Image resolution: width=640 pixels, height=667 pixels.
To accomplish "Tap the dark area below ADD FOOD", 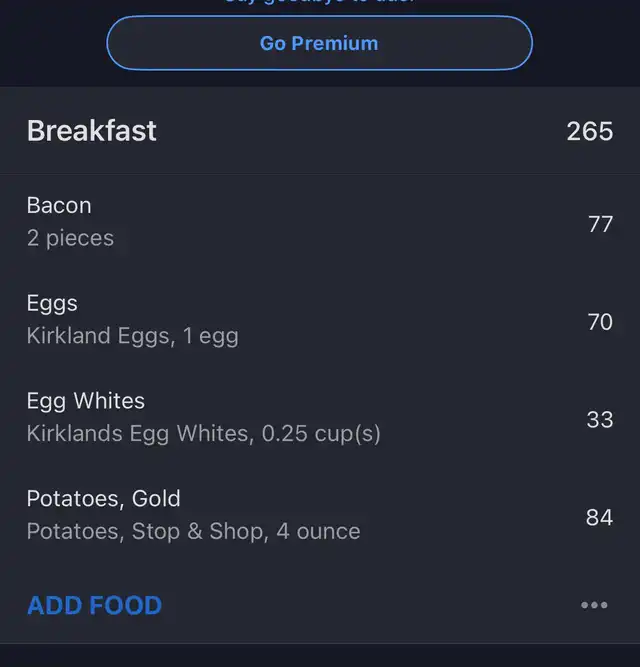I will 320,655.
